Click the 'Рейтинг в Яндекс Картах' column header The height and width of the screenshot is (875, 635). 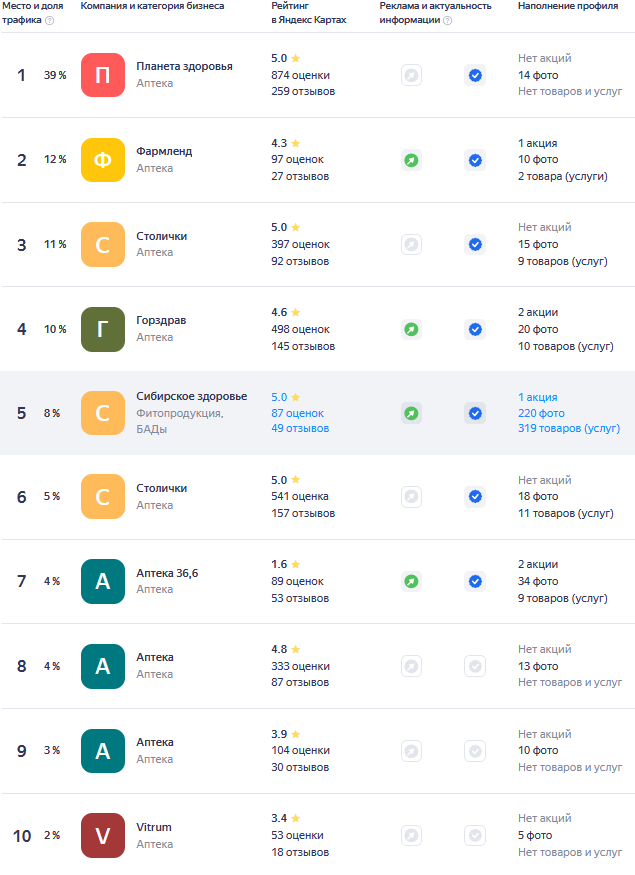[309, 13]
